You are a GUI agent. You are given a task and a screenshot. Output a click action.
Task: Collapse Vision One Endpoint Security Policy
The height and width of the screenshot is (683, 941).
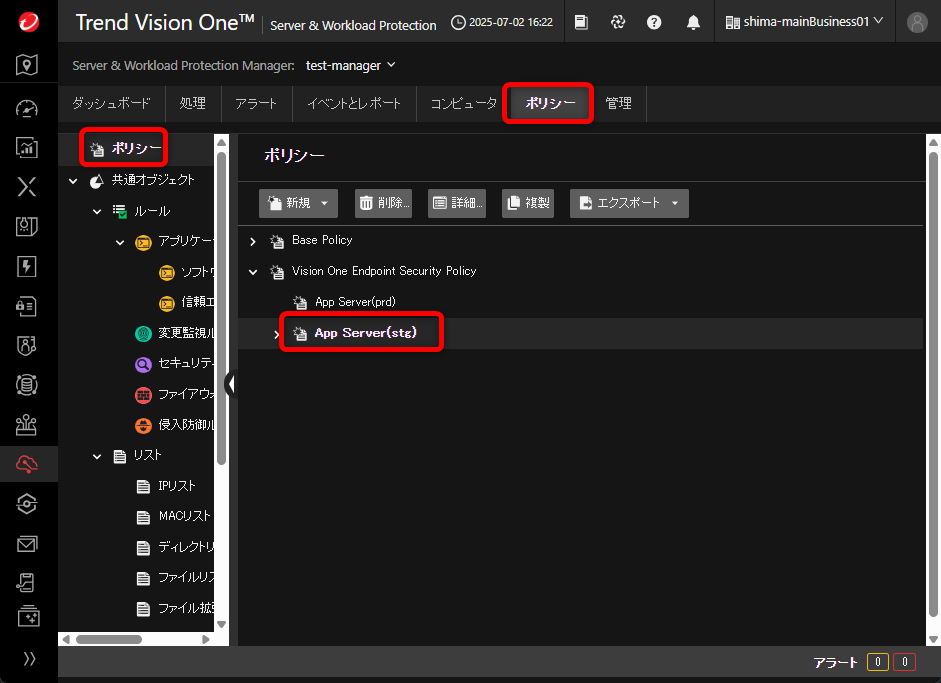click(253, 272)
